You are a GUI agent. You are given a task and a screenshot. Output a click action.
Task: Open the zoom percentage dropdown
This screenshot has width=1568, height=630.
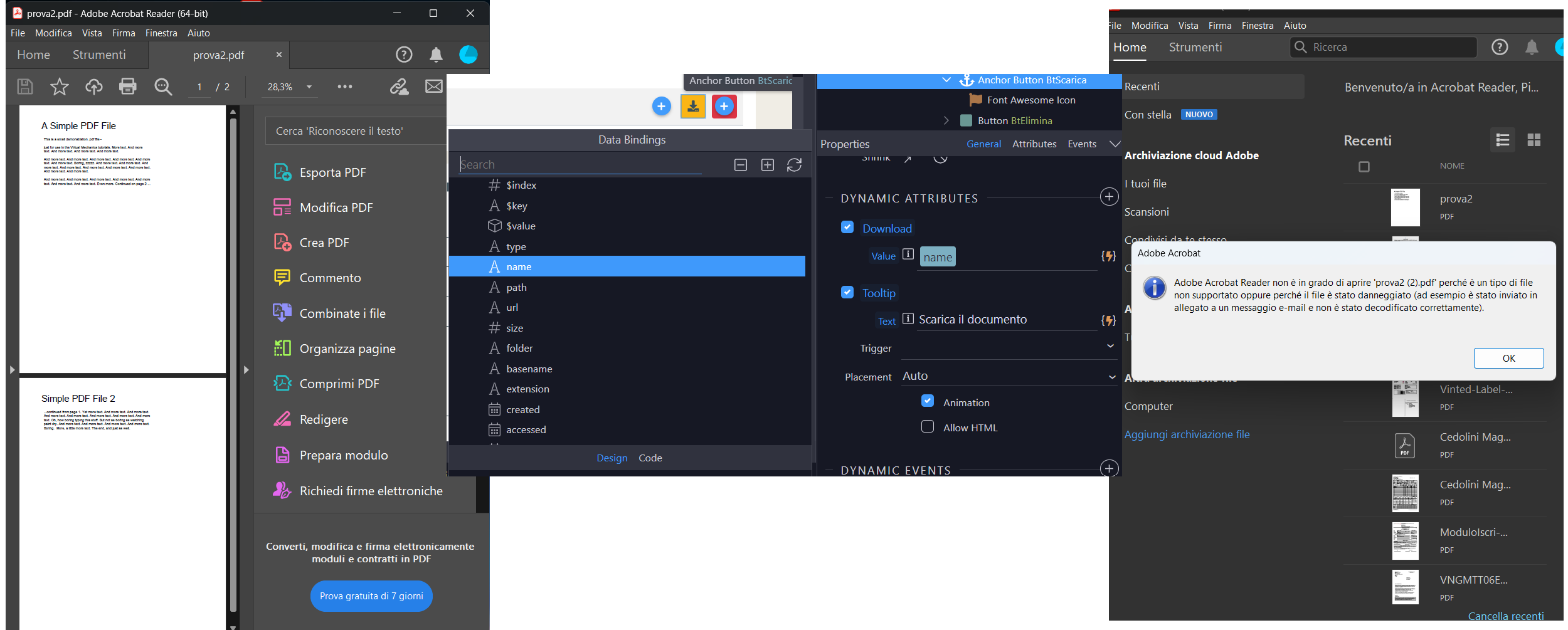click(x=309, y=87)
